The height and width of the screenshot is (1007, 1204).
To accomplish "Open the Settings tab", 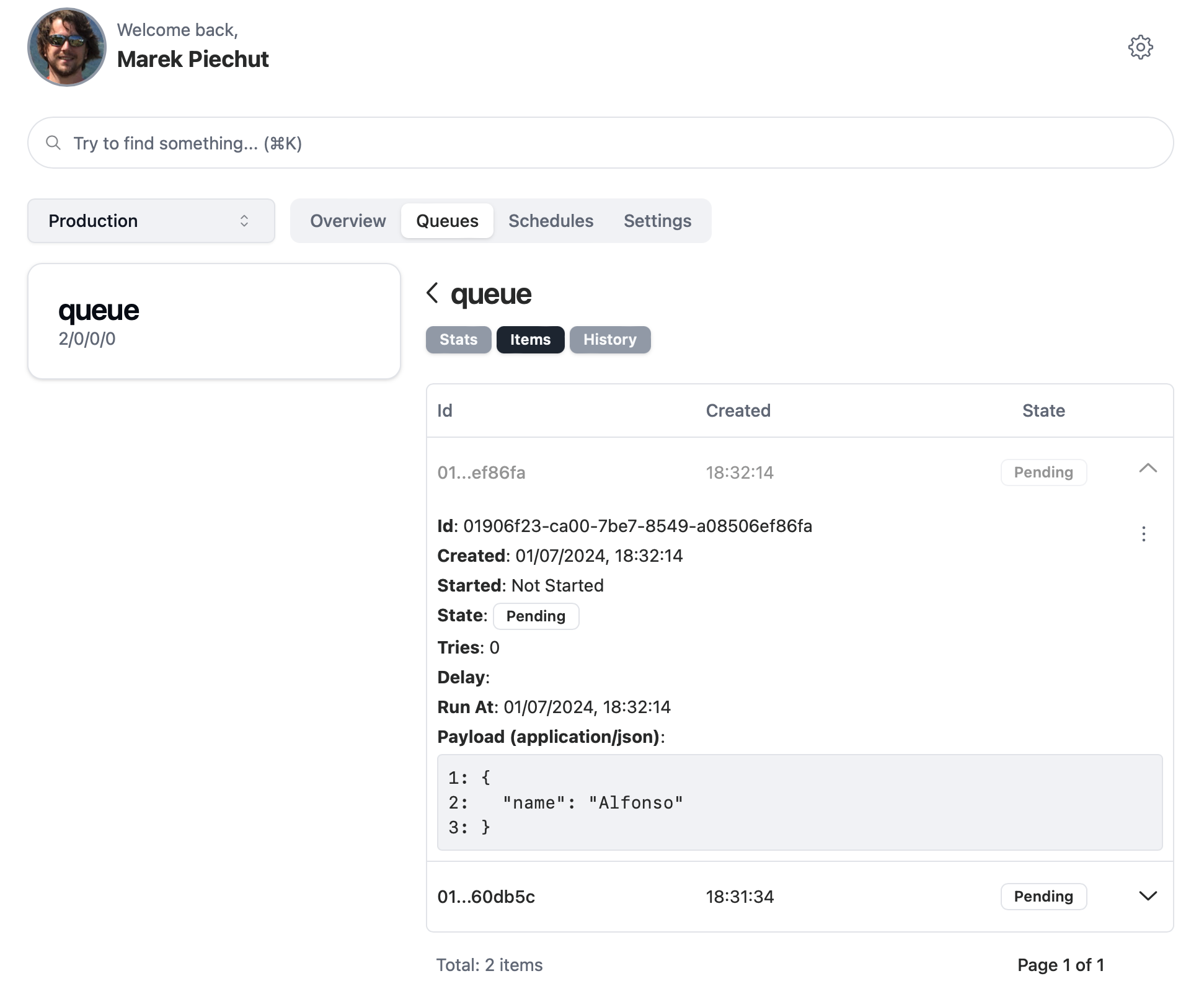I will (x=657, y=221).
